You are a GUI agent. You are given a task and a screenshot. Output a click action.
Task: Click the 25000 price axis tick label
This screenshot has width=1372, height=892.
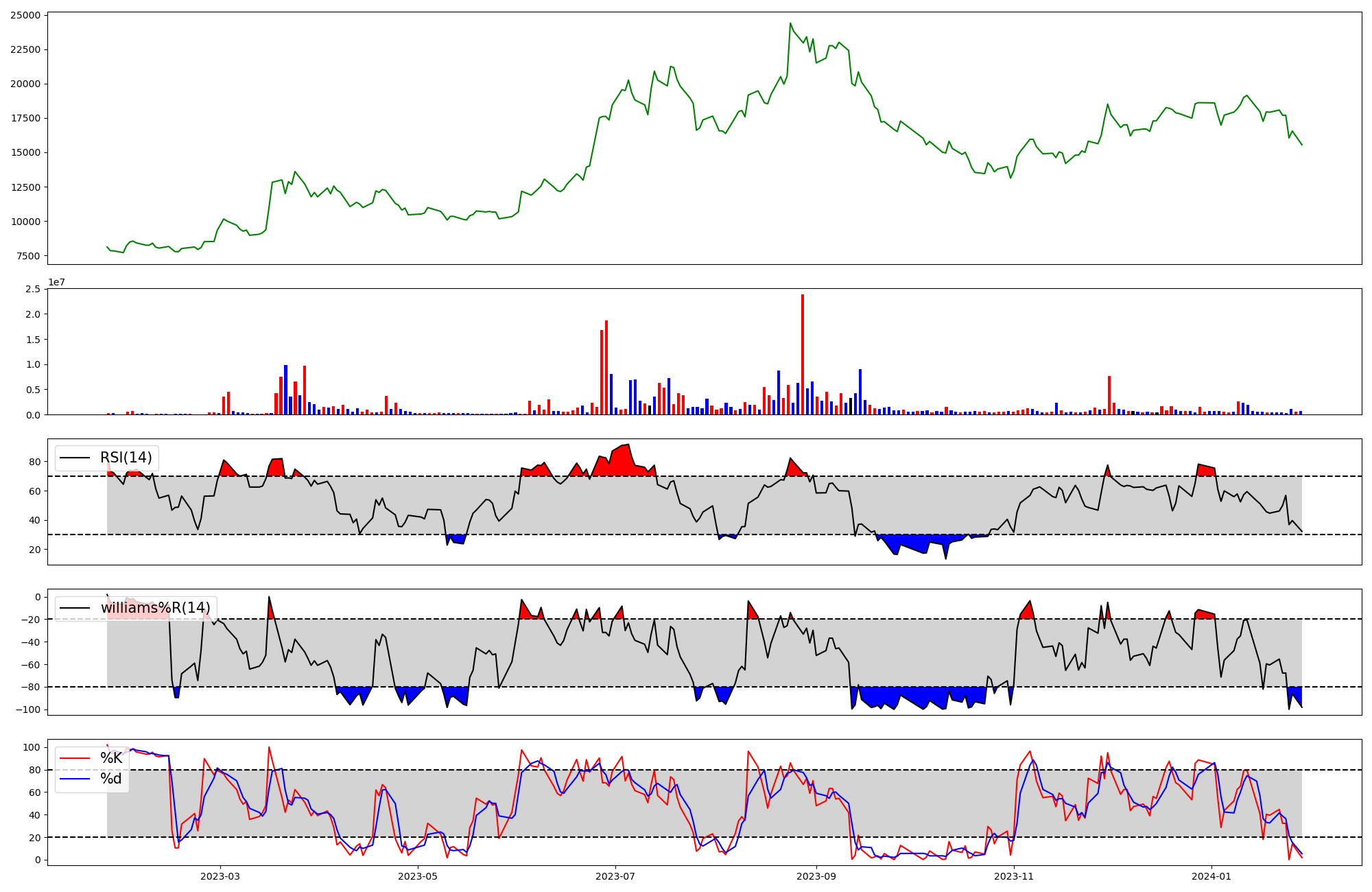point(25,15)
